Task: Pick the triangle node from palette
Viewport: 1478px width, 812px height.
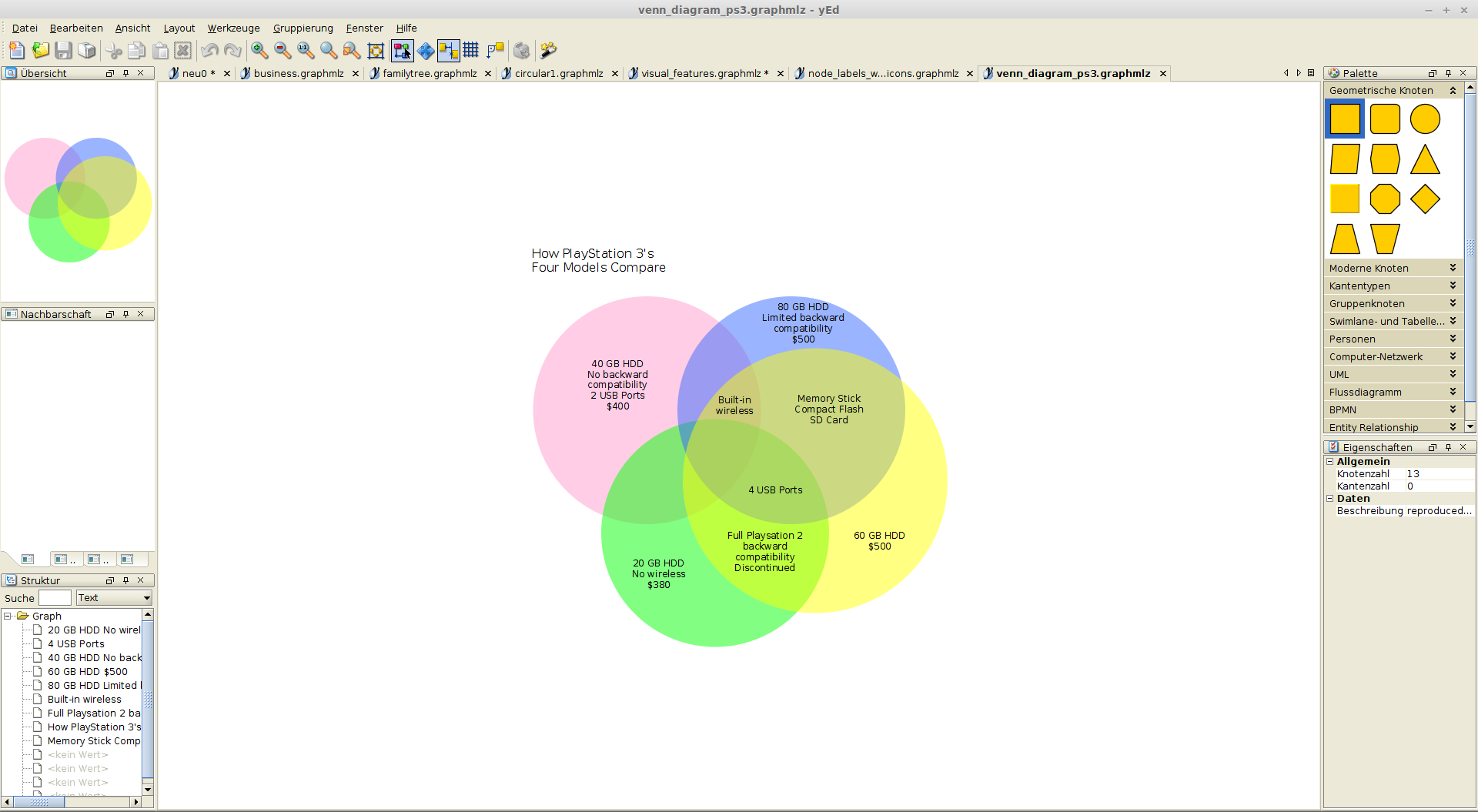Action: [x=1425, y=159]
